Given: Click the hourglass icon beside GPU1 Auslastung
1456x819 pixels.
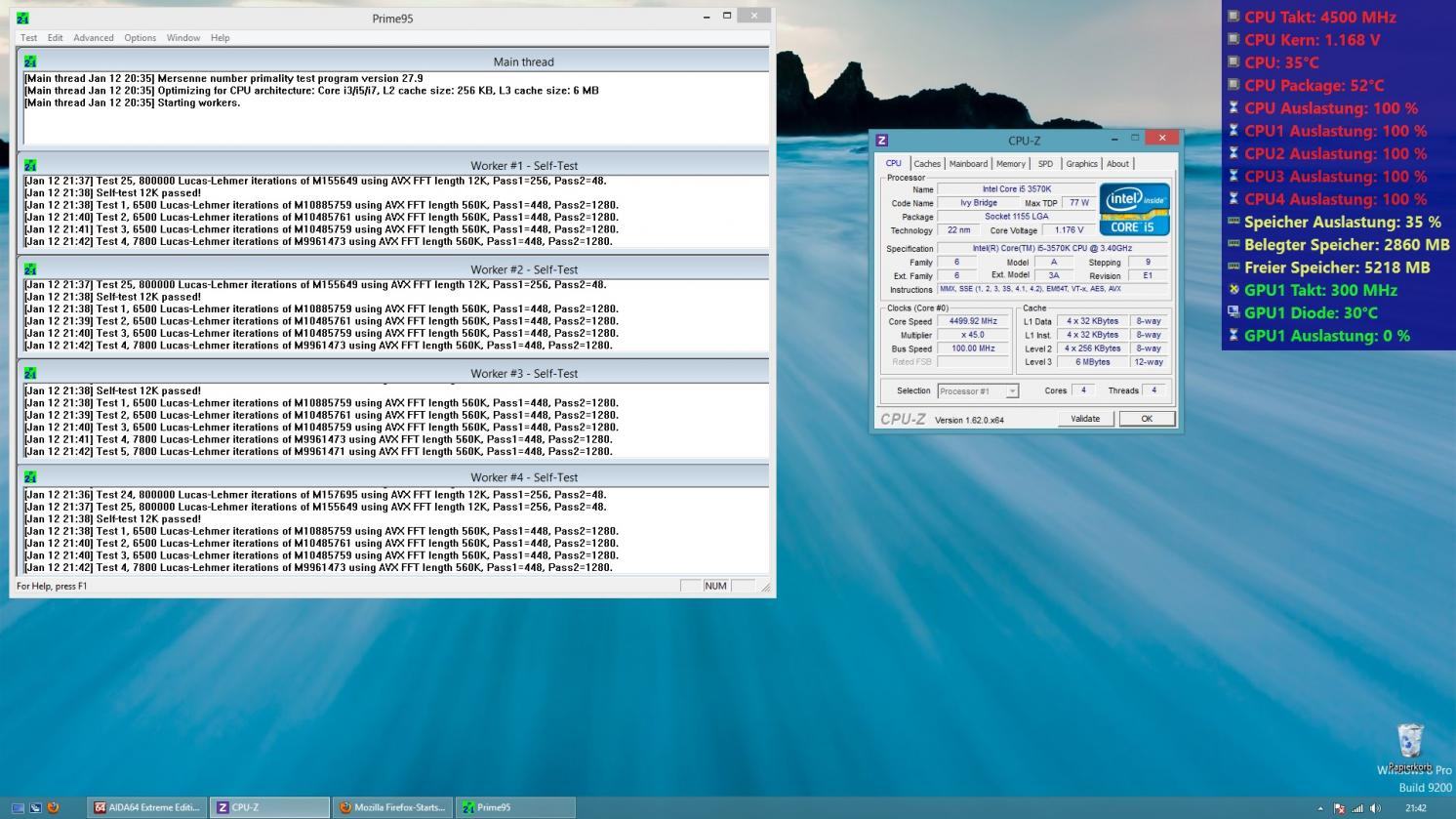Looking at the screenshot, I should coord(1234,335).
